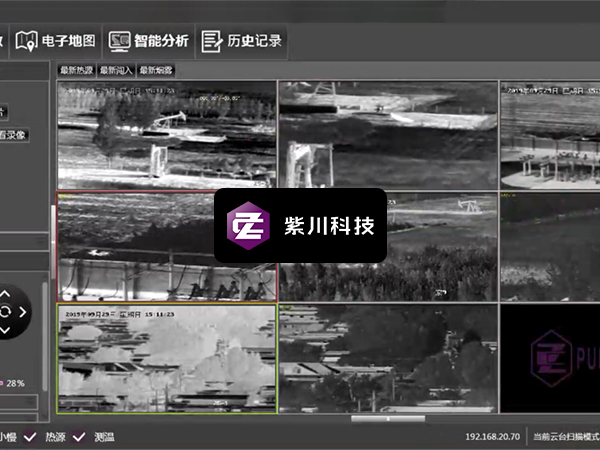Toggle the 测温 temperature measurement checkbox
600x450 pixels.
pos(79,437)
